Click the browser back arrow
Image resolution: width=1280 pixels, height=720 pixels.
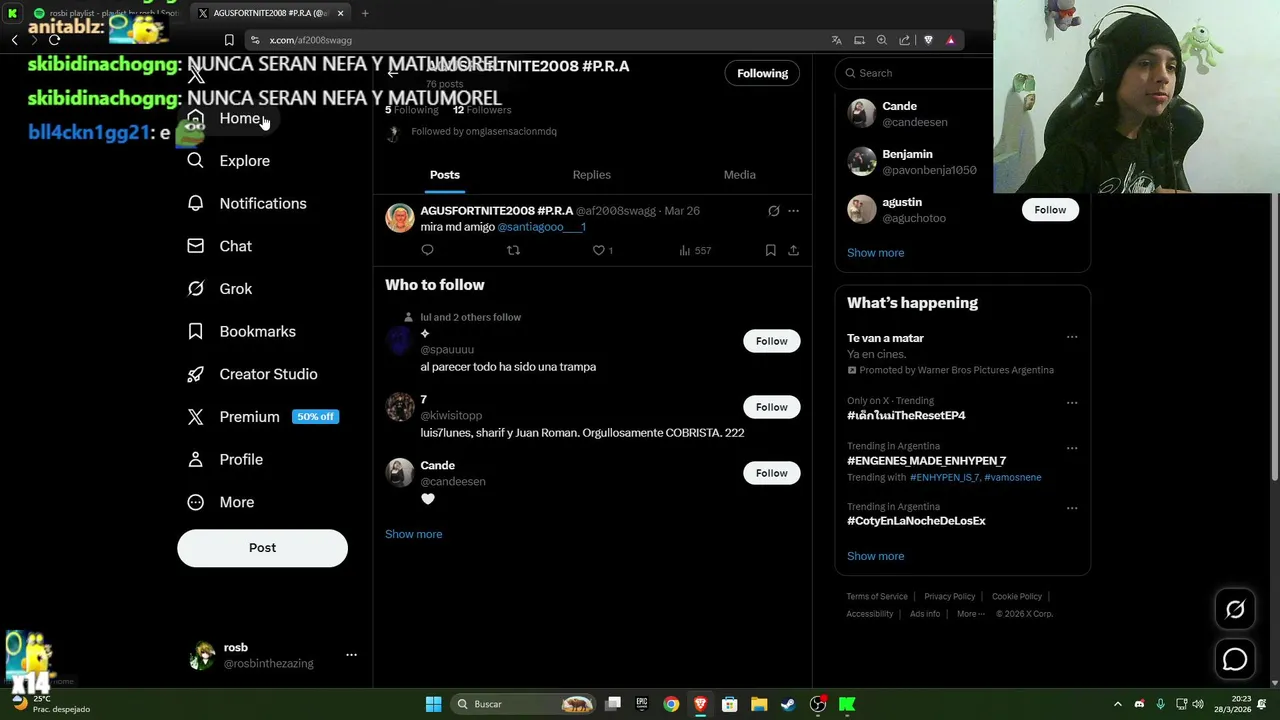tap(14, 40)
